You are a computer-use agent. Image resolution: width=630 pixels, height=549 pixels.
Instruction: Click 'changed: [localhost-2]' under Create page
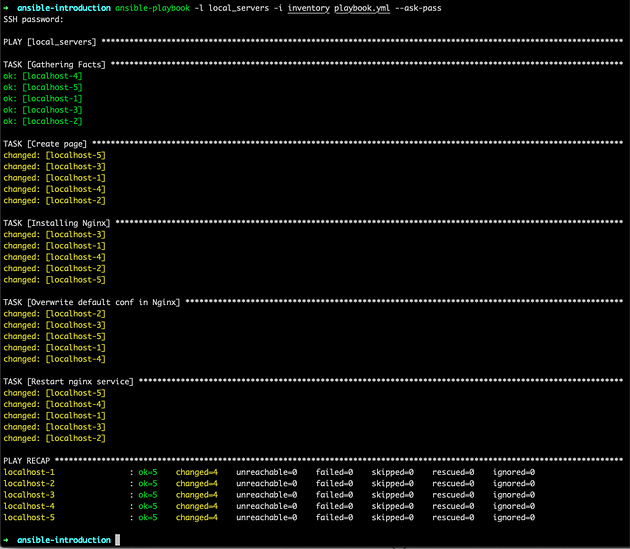(x=54, y=200)
